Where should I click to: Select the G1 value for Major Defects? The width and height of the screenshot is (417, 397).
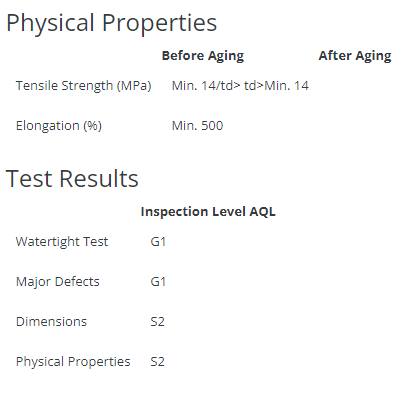click(158, 282)
